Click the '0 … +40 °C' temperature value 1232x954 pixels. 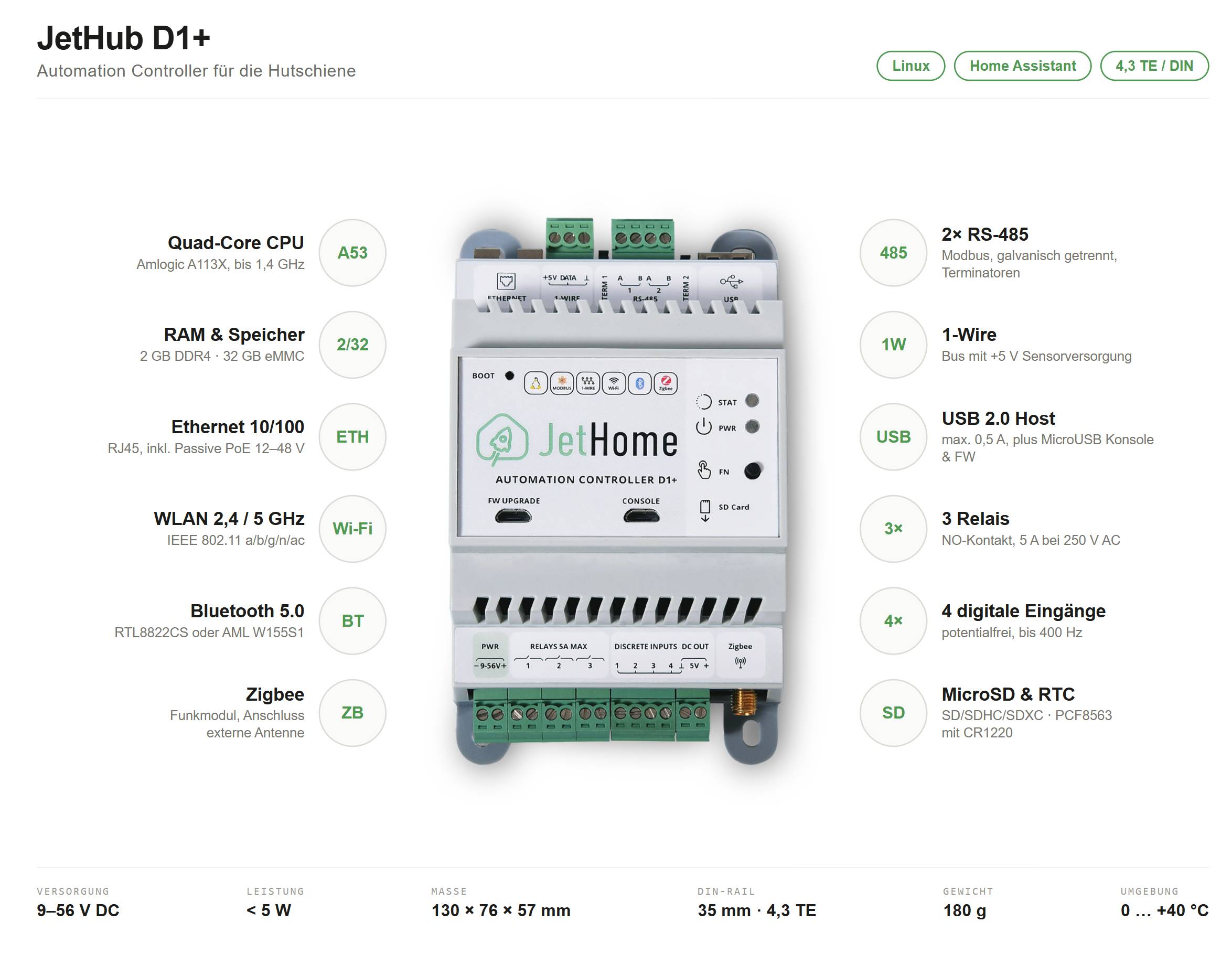click(1164, 910)
